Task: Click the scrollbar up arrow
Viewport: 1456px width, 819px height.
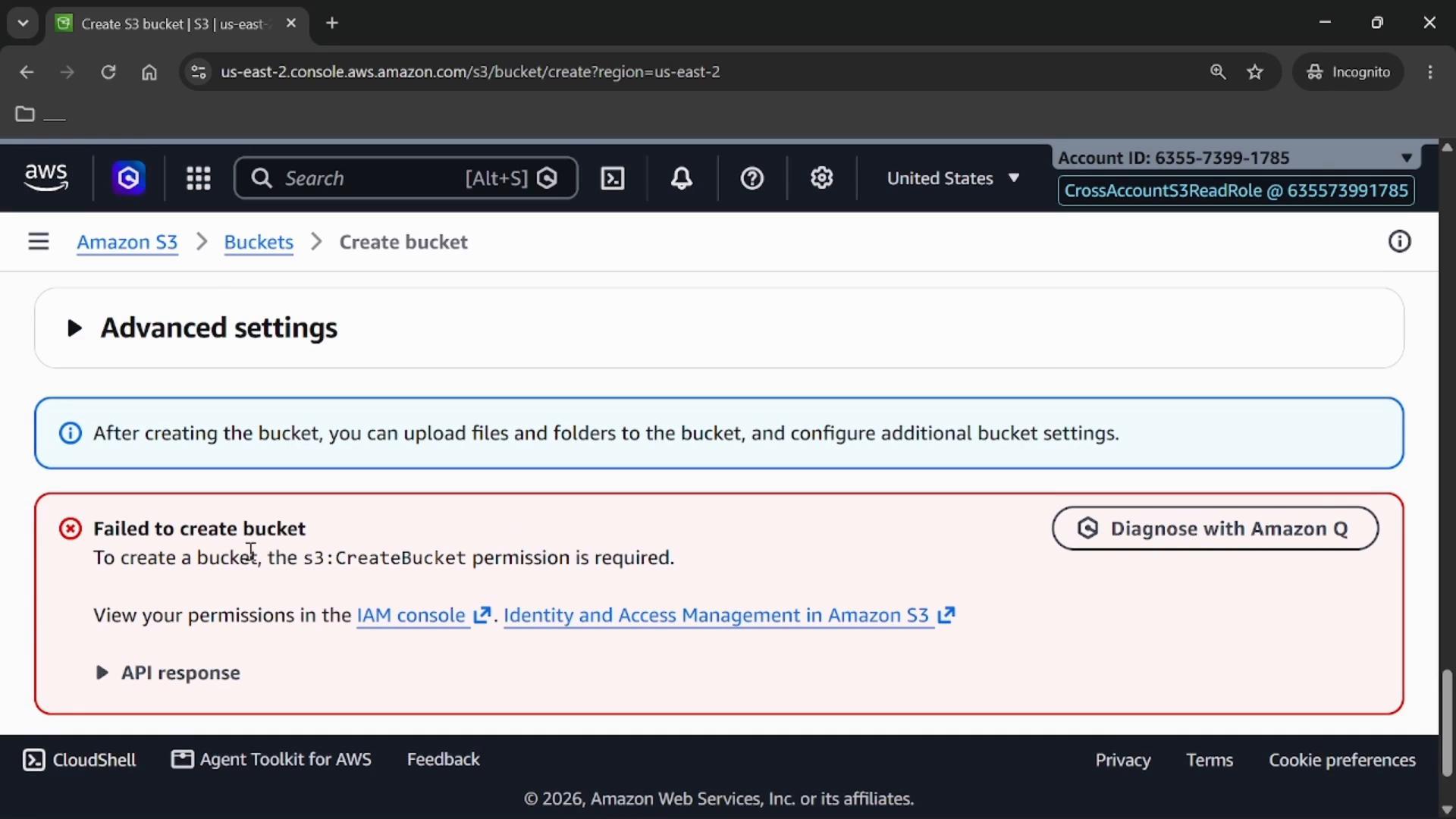Action: click(1447, 147)
